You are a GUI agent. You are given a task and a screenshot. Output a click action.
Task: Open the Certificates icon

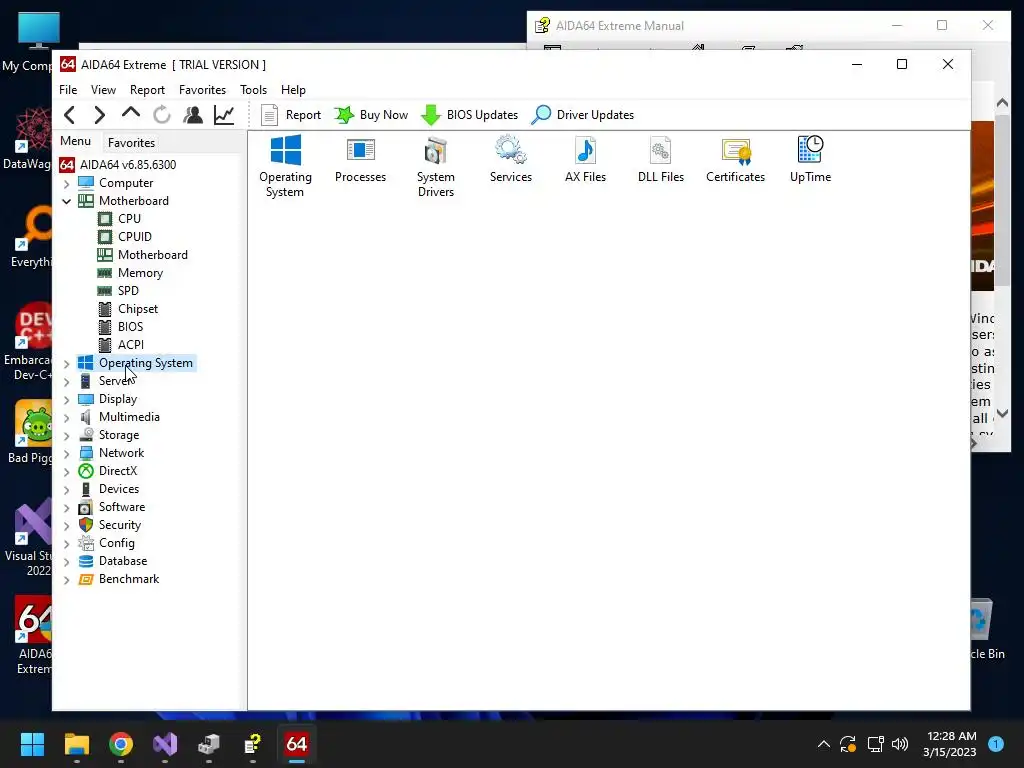click(735, 160)
